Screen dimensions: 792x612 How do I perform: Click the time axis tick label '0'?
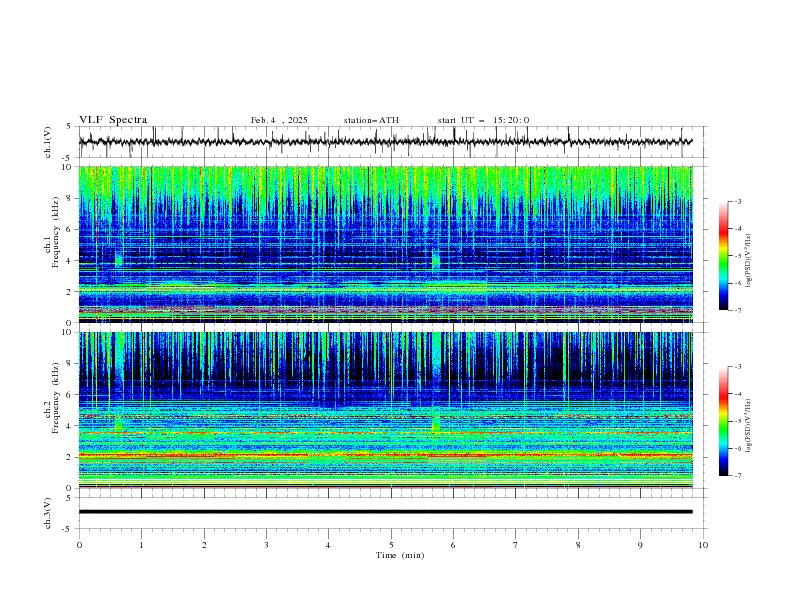coord(79,545)
